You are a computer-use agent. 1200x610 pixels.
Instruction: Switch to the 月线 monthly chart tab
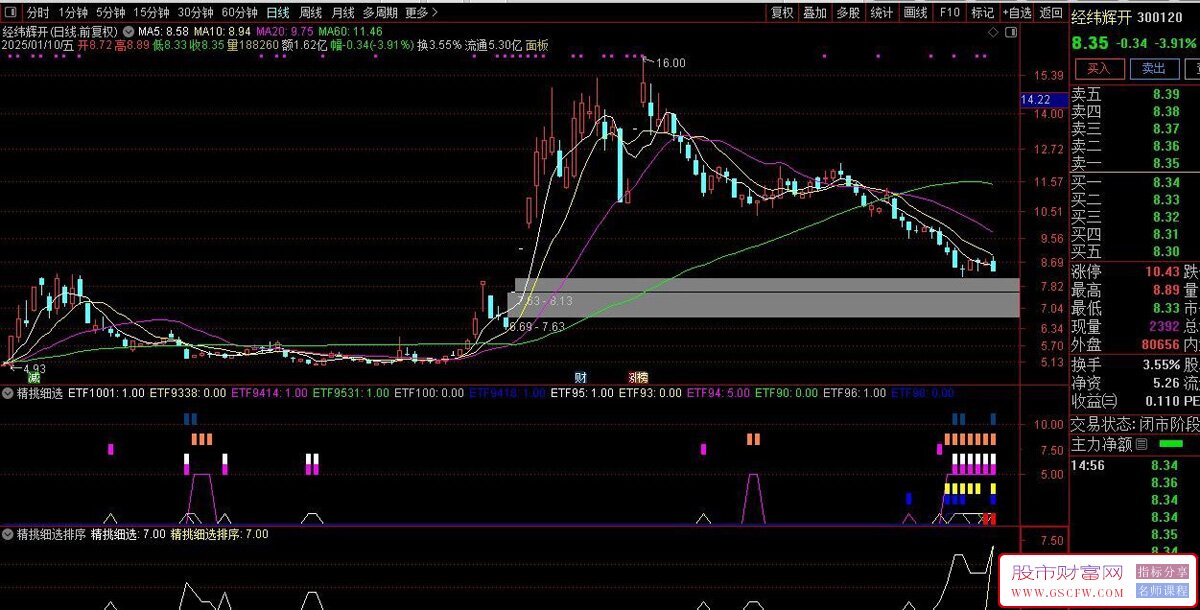[343, 13]
